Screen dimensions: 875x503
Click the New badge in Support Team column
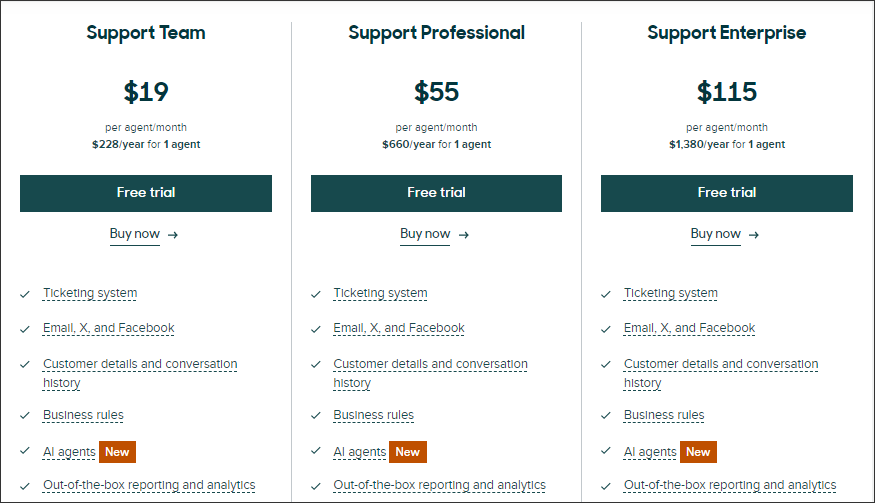click(117, 452)
